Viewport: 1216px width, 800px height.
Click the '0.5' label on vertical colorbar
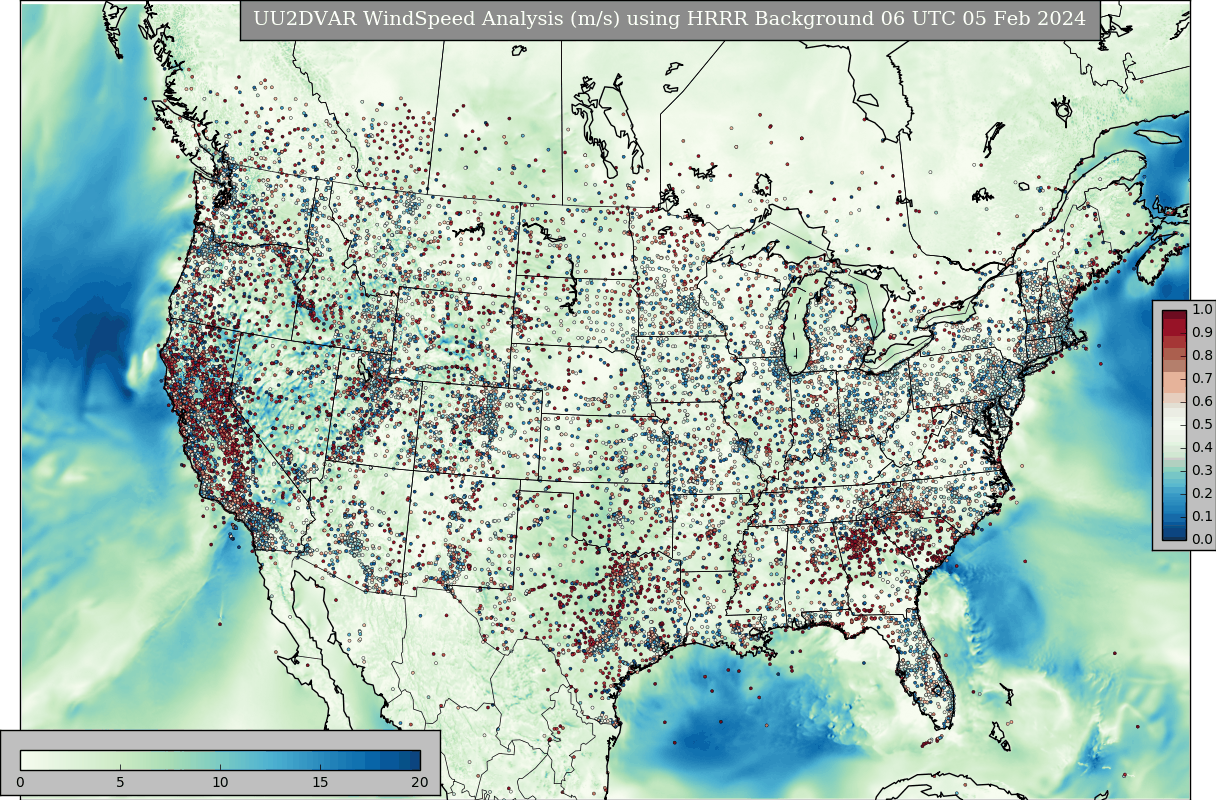[x=1202, y=425]
